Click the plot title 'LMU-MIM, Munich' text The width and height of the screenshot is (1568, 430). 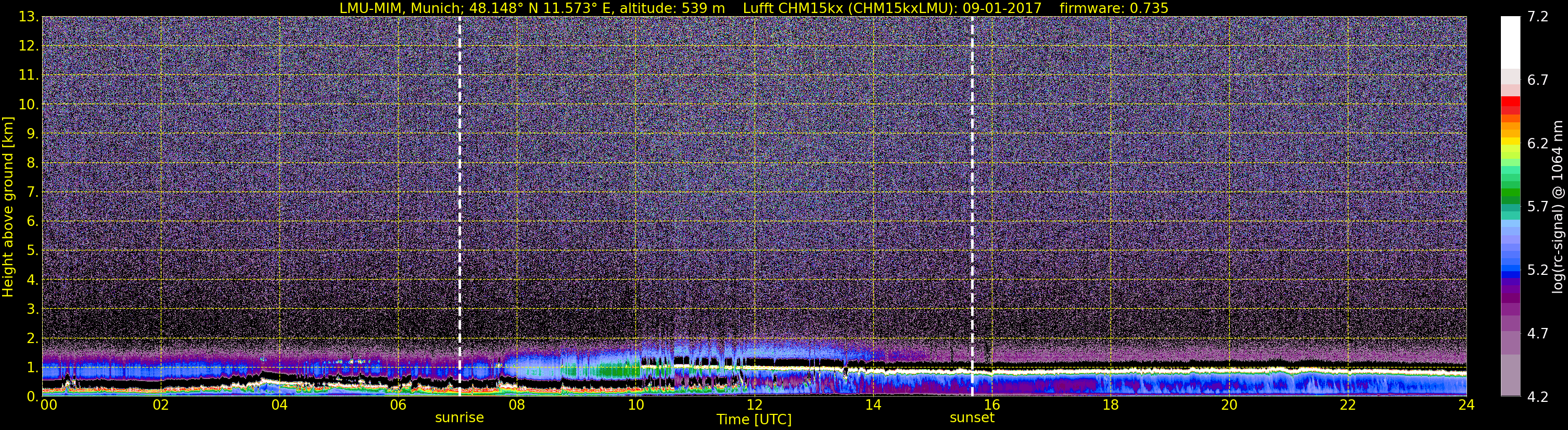(401, 8)
